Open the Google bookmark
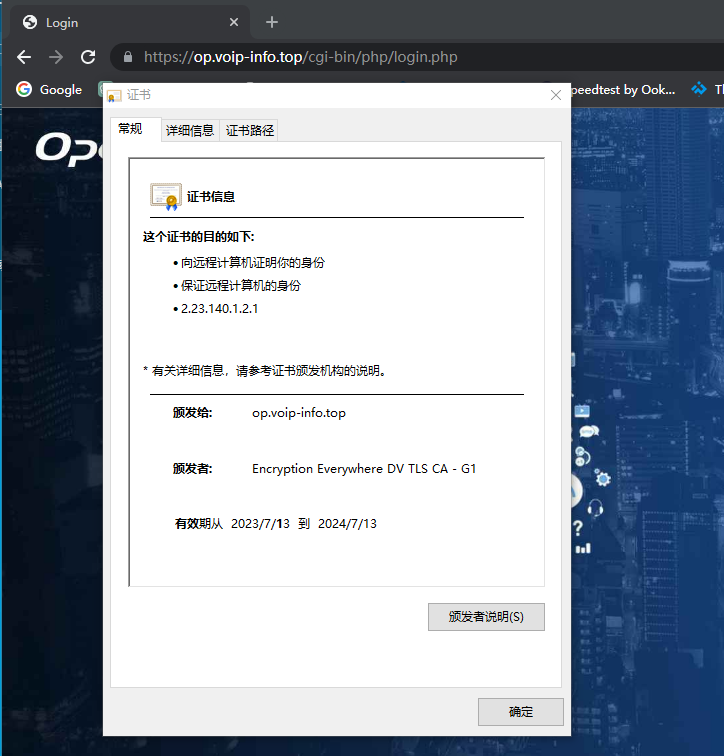This screenshot has width=724, height=756. tap(49, 90)
